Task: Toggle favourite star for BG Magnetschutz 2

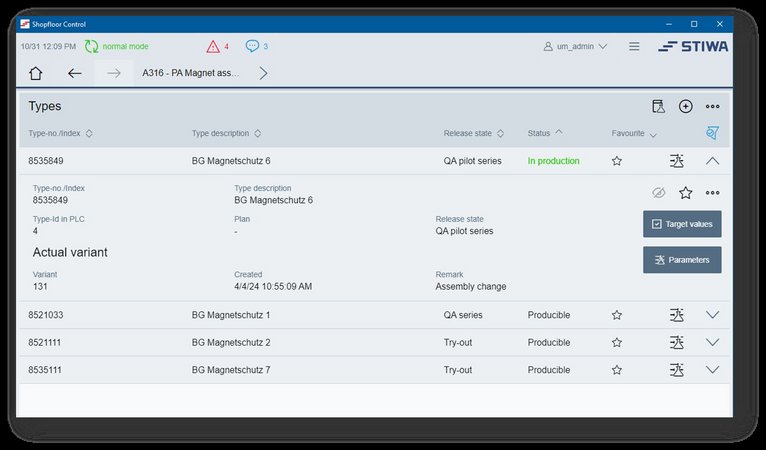Action: pos(617,342)
